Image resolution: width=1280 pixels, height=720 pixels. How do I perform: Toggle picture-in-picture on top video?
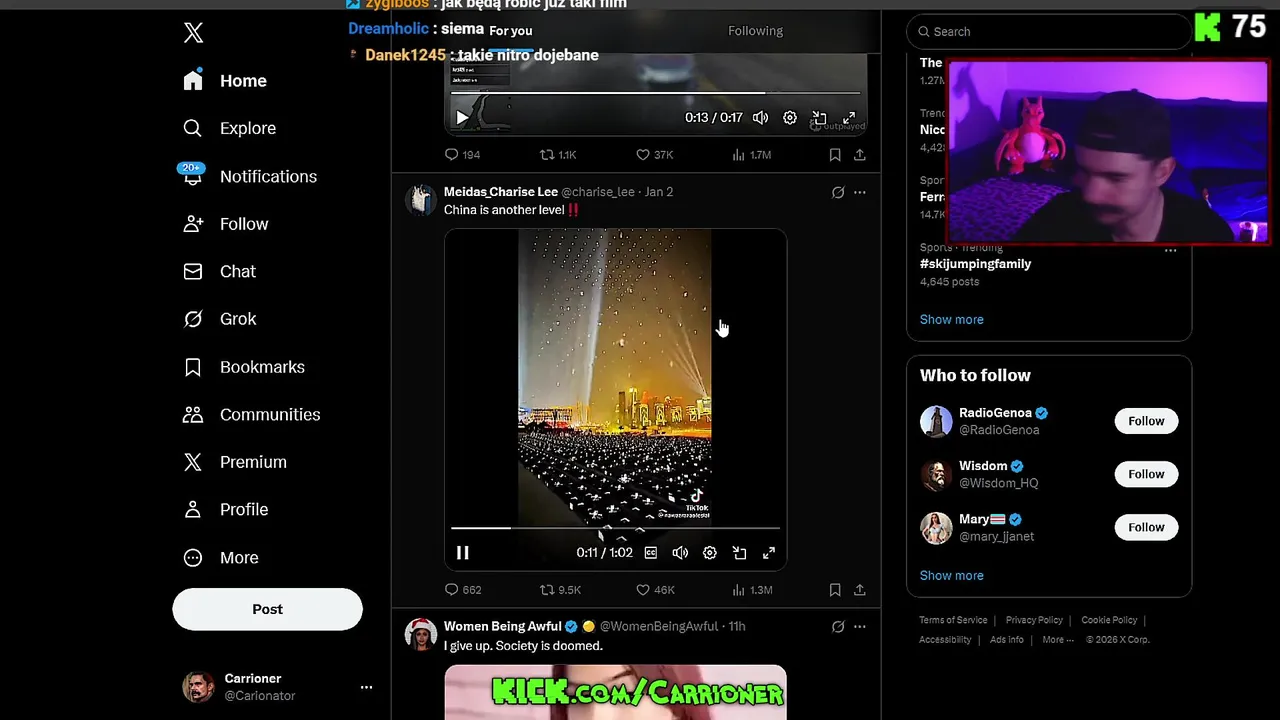[819, 118]
